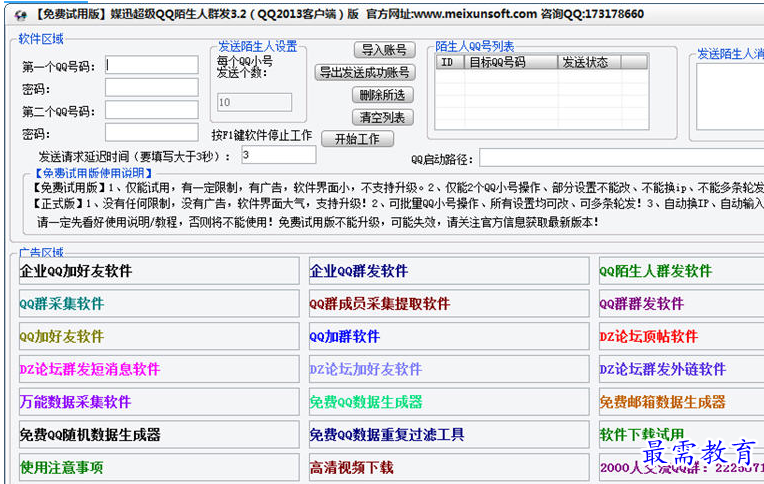Open the 高清视频下载 link

pyautogui.click(x=449, y=467)
